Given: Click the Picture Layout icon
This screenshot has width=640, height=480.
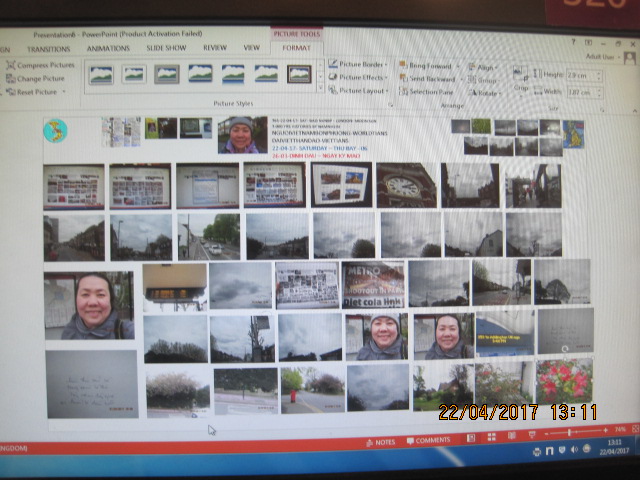Looking at the screenshot, I should pos(333,90).
